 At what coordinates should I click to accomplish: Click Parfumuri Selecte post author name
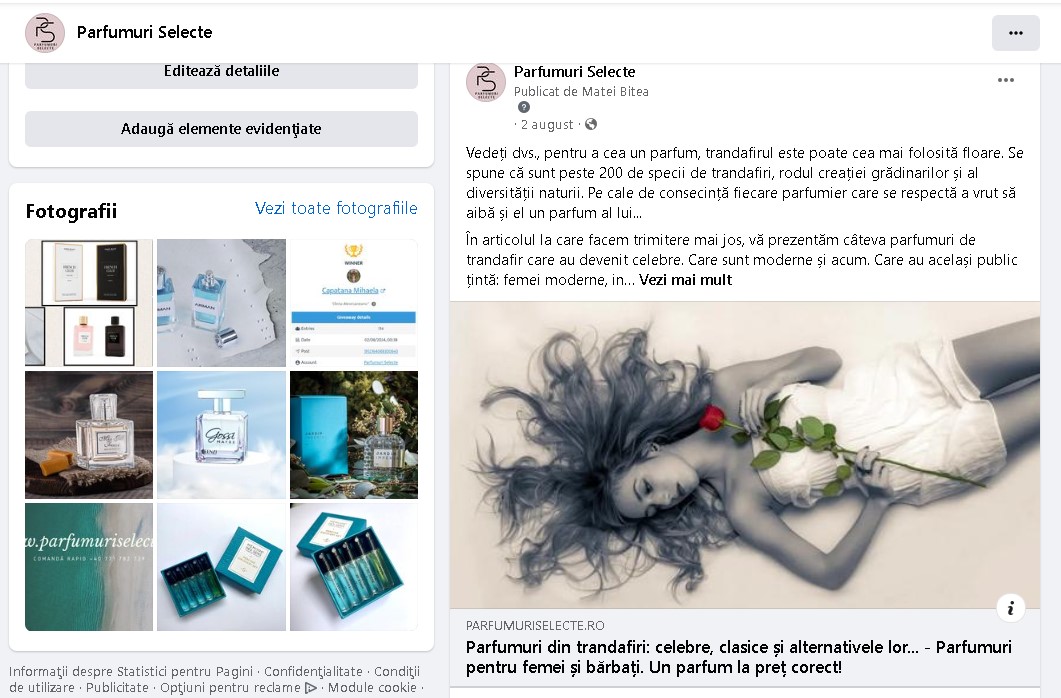[574, 72]
